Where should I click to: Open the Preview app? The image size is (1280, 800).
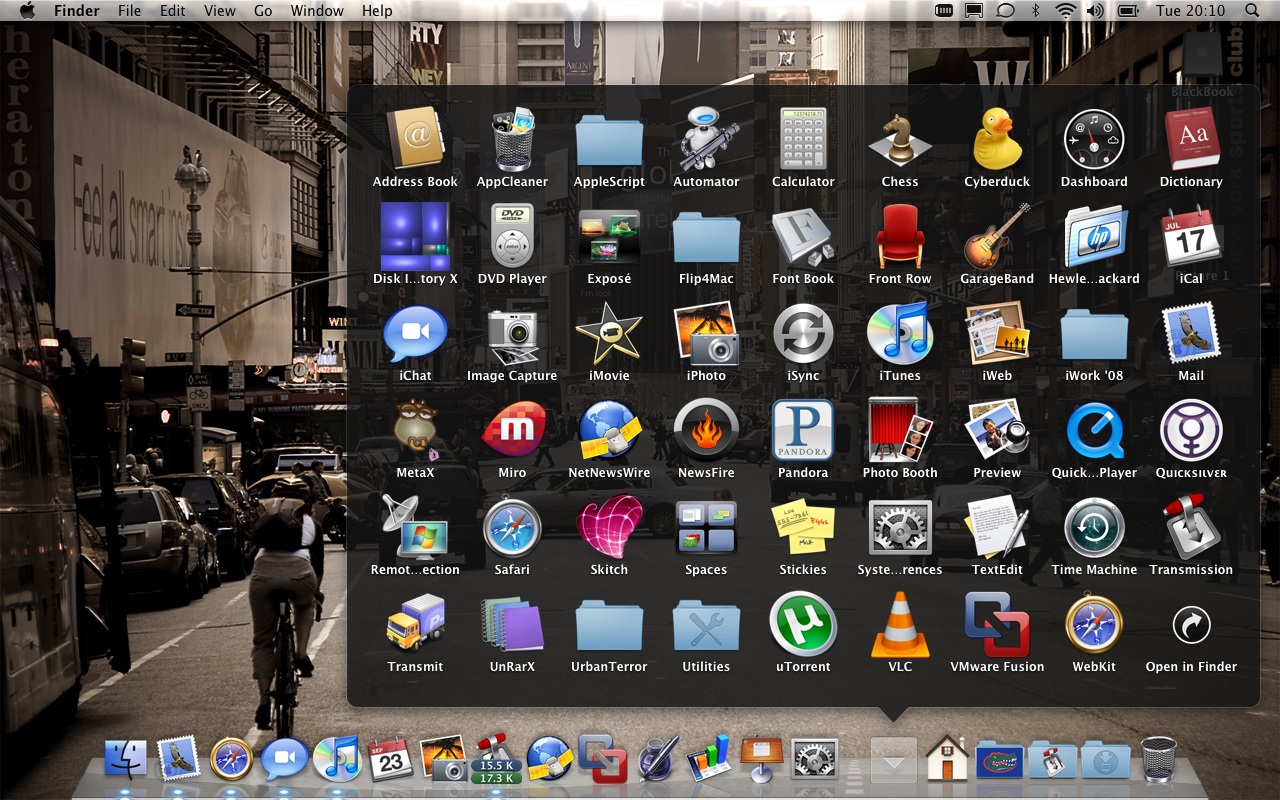(997, 429)
